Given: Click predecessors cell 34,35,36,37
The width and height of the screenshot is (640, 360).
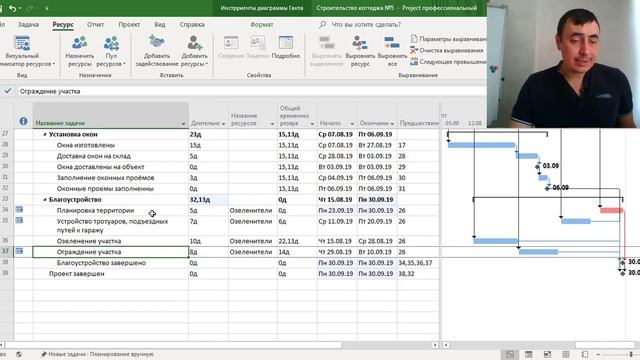Looking at the screenshot, I should coord(418,262).
